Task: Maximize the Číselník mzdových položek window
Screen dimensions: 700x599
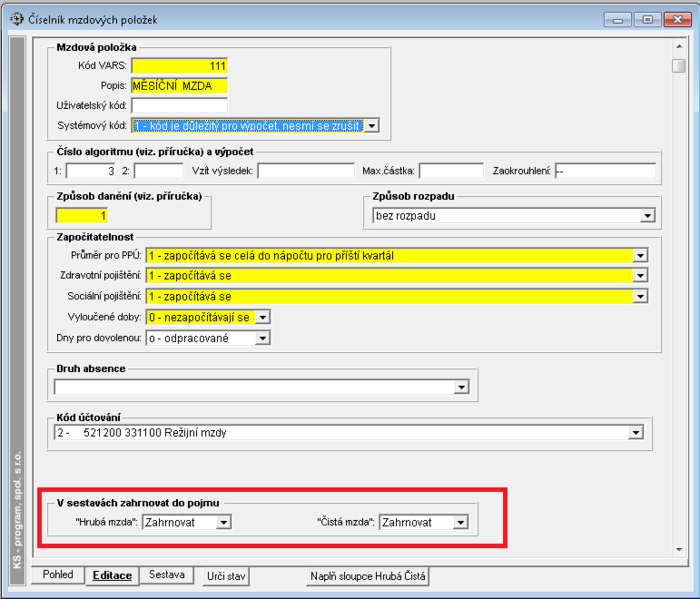Action: [x=647, y=20]
